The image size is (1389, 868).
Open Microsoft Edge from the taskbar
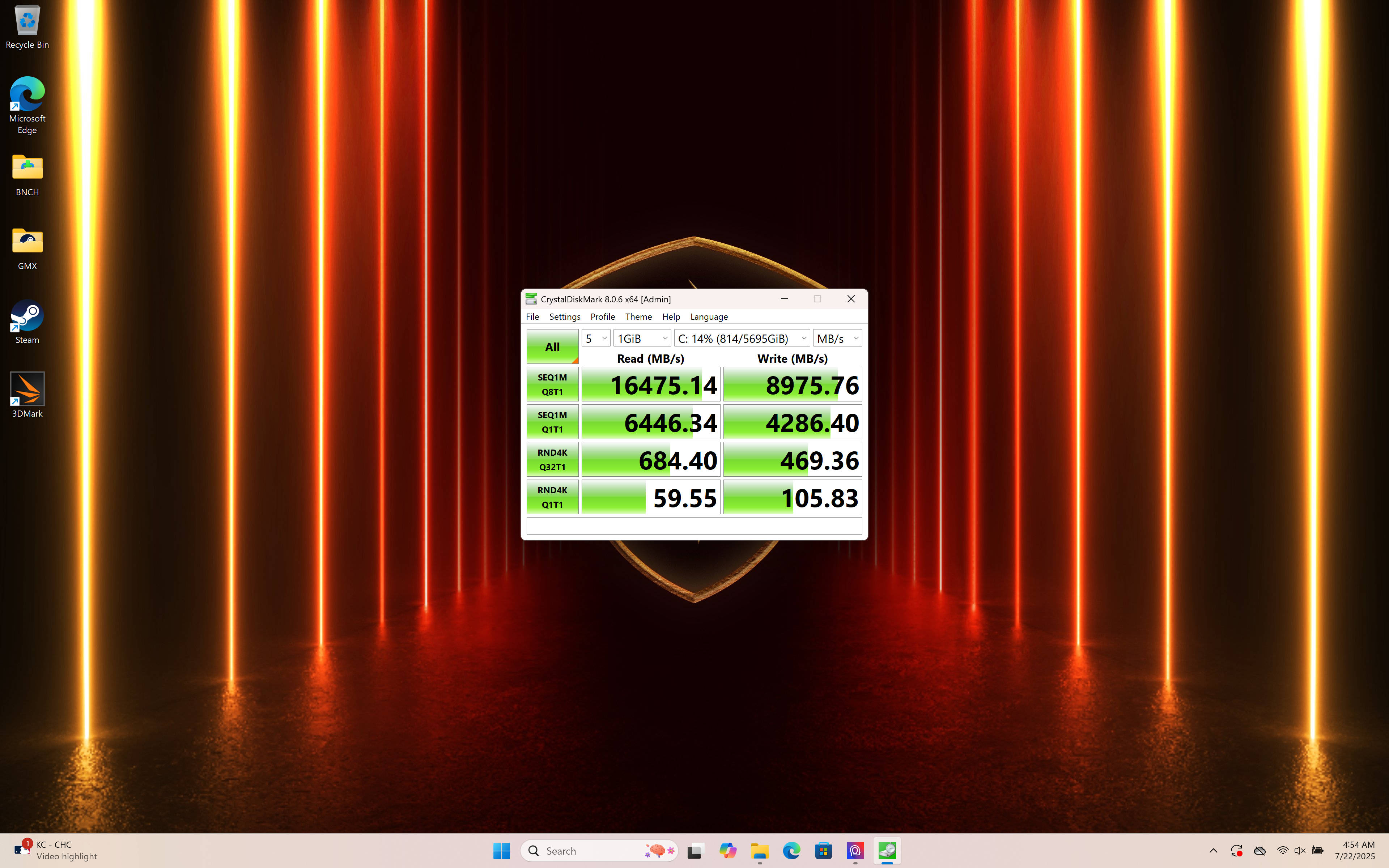(x=791, y=851)
